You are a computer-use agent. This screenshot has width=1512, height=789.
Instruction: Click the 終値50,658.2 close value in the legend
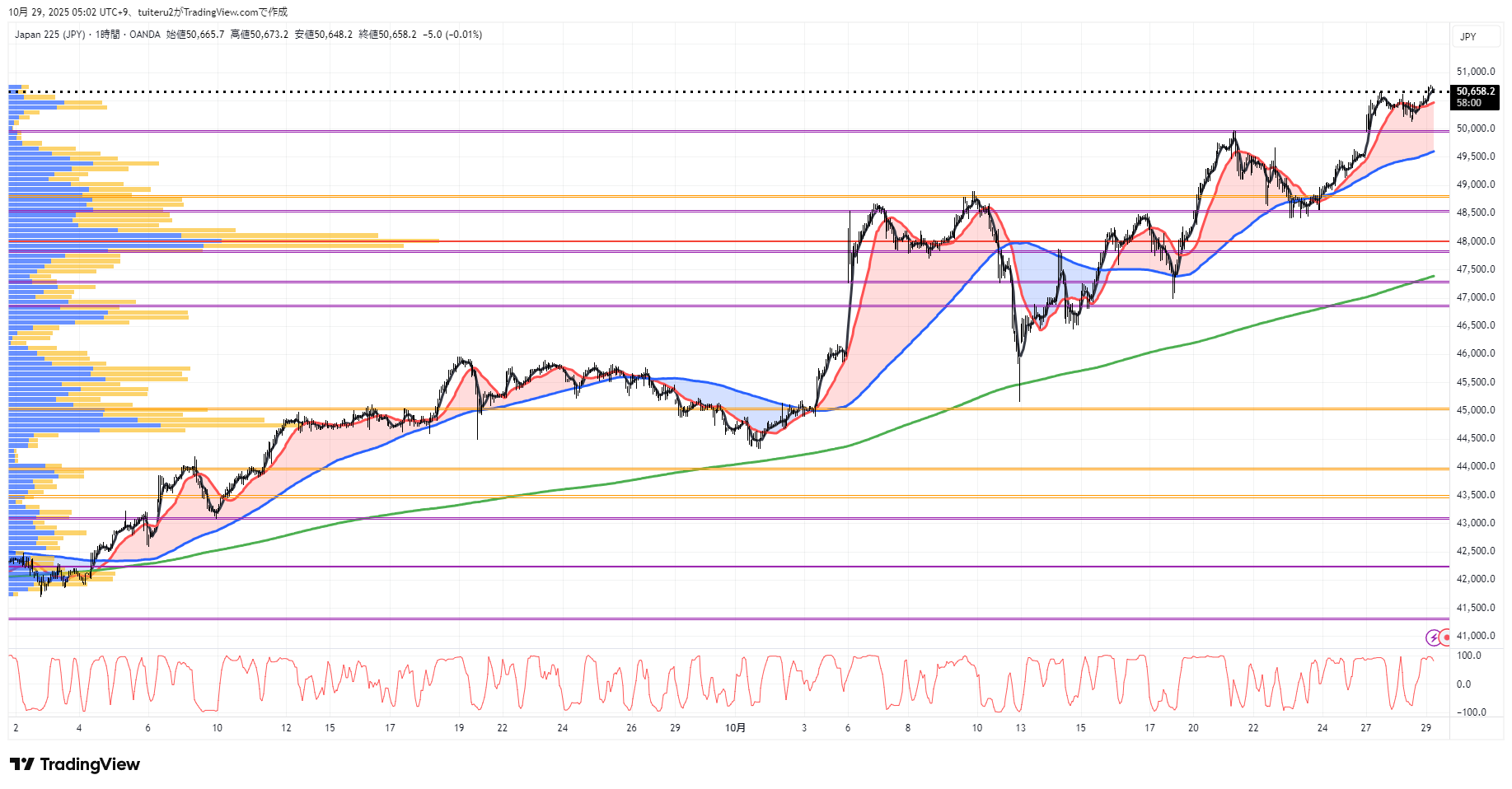point(387,35)
